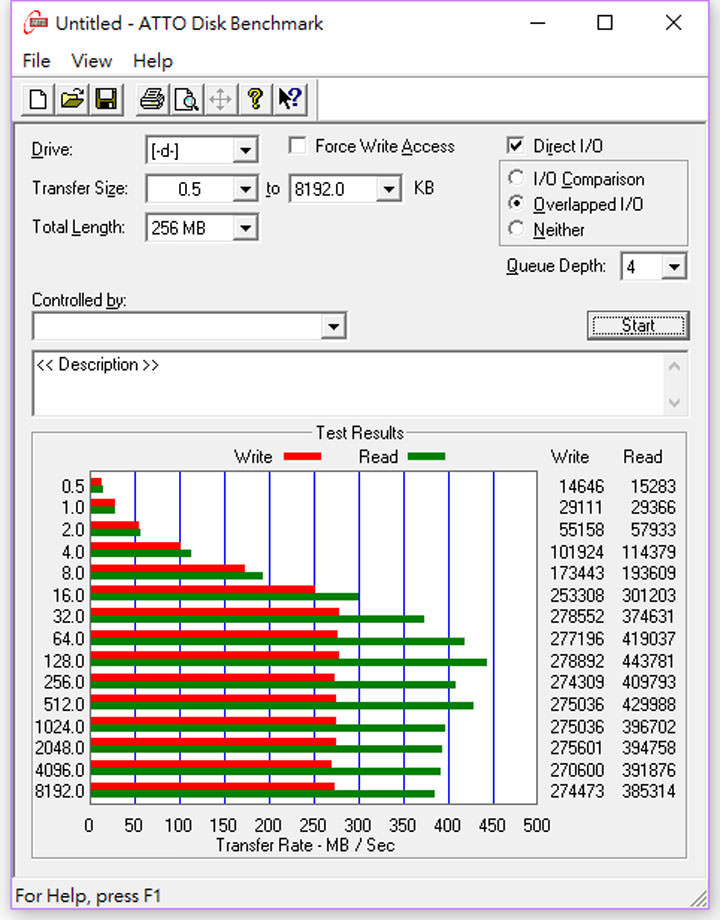
Task: Click the Open file folder icon
Action: pos(71,99)
